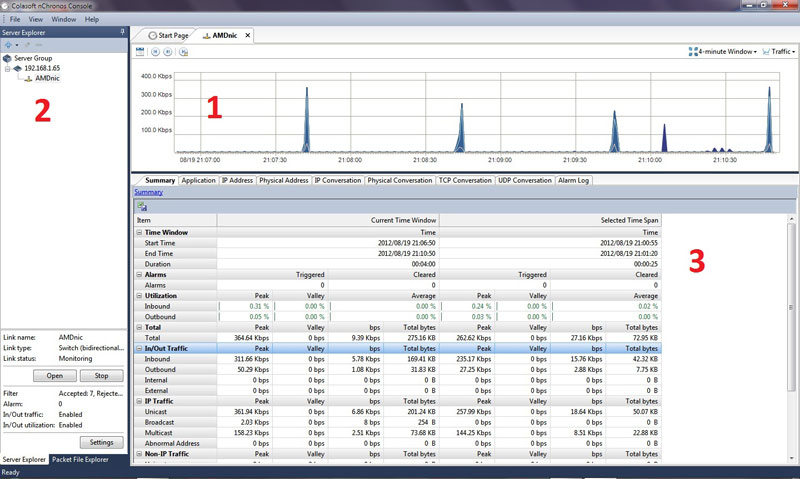Image resolution: width=800 pixels, height=479 pixels.
Task: Click the Current Time Window column header
Action: 328,220
